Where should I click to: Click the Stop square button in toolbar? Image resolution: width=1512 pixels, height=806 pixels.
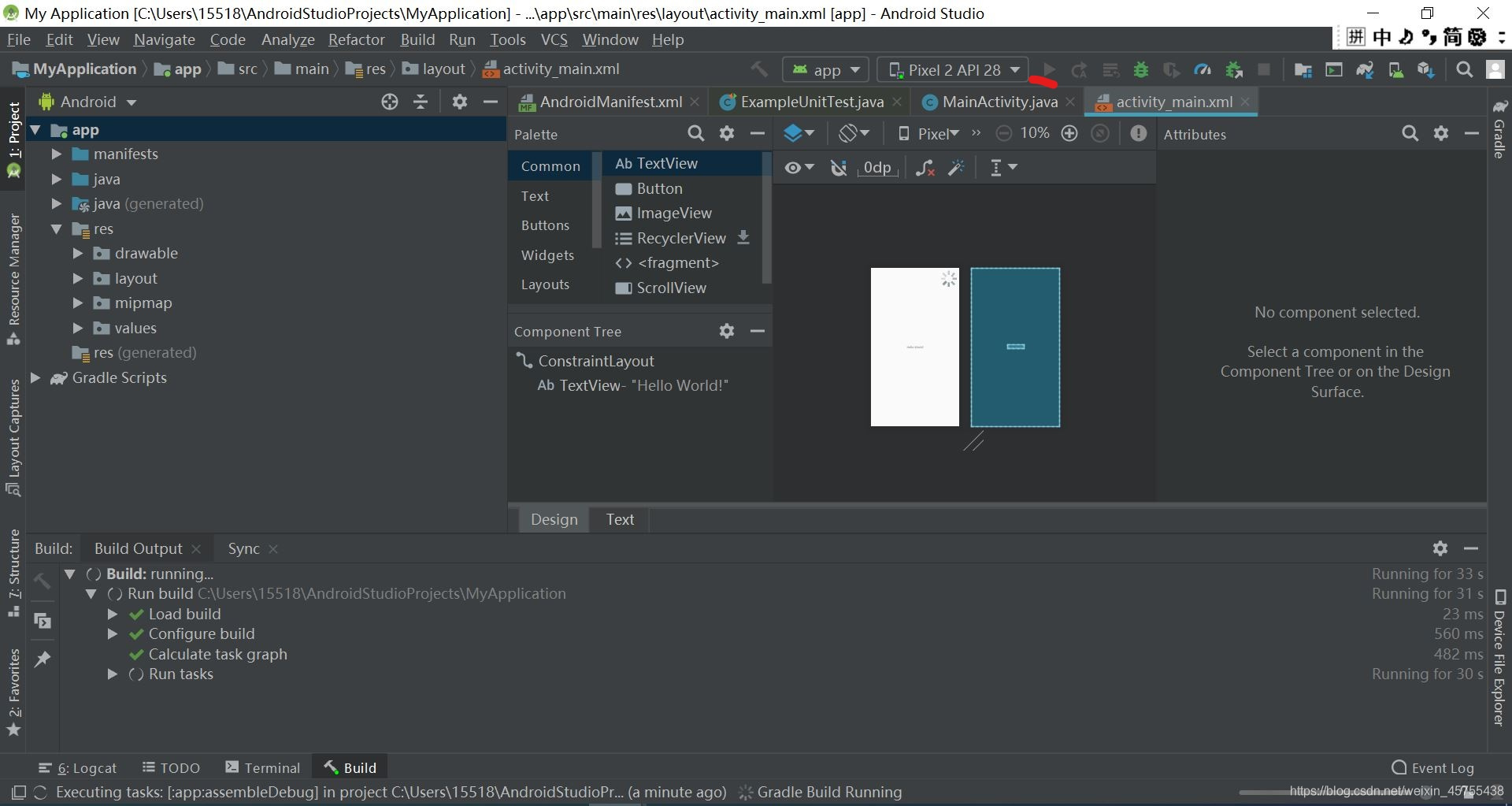click(1264, 70)
